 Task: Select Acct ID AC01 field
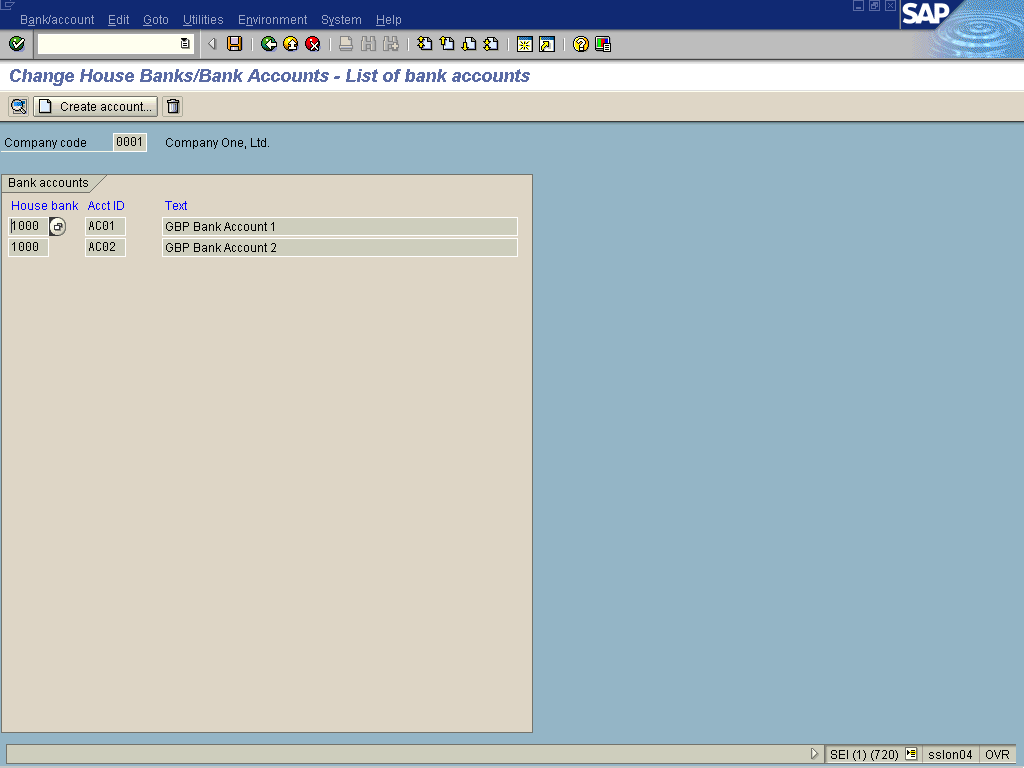pos(105,226)
